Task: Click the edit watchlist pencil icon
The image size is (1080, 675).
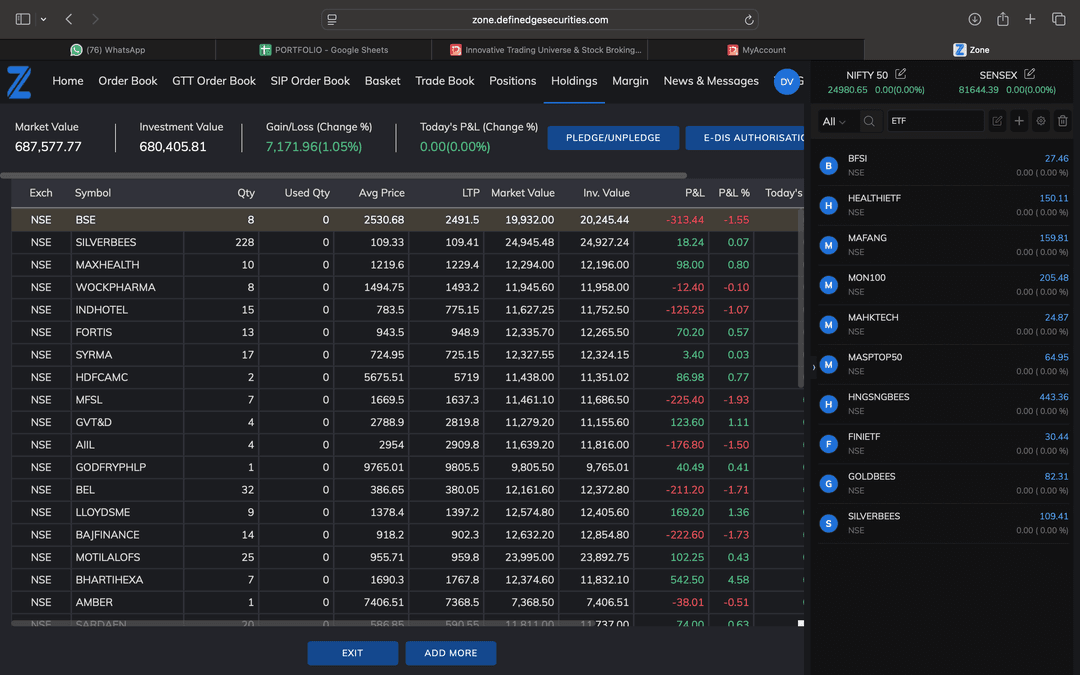Action: 997,121
